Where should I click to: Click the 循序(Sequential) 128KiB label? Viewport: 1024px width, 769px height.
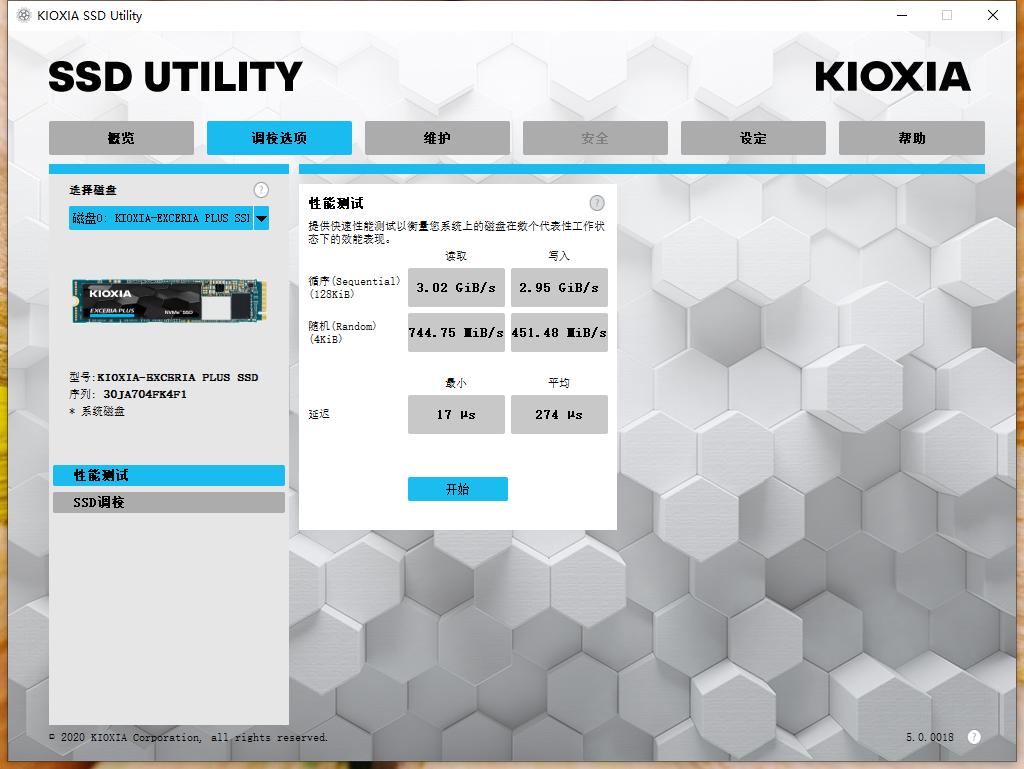pyautogui.click(x=354, y=287)
